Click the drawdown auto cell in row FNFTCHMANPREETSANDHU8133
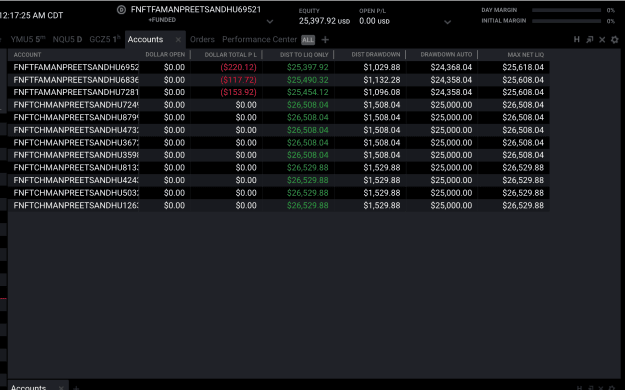 click(x=451, y=167)
